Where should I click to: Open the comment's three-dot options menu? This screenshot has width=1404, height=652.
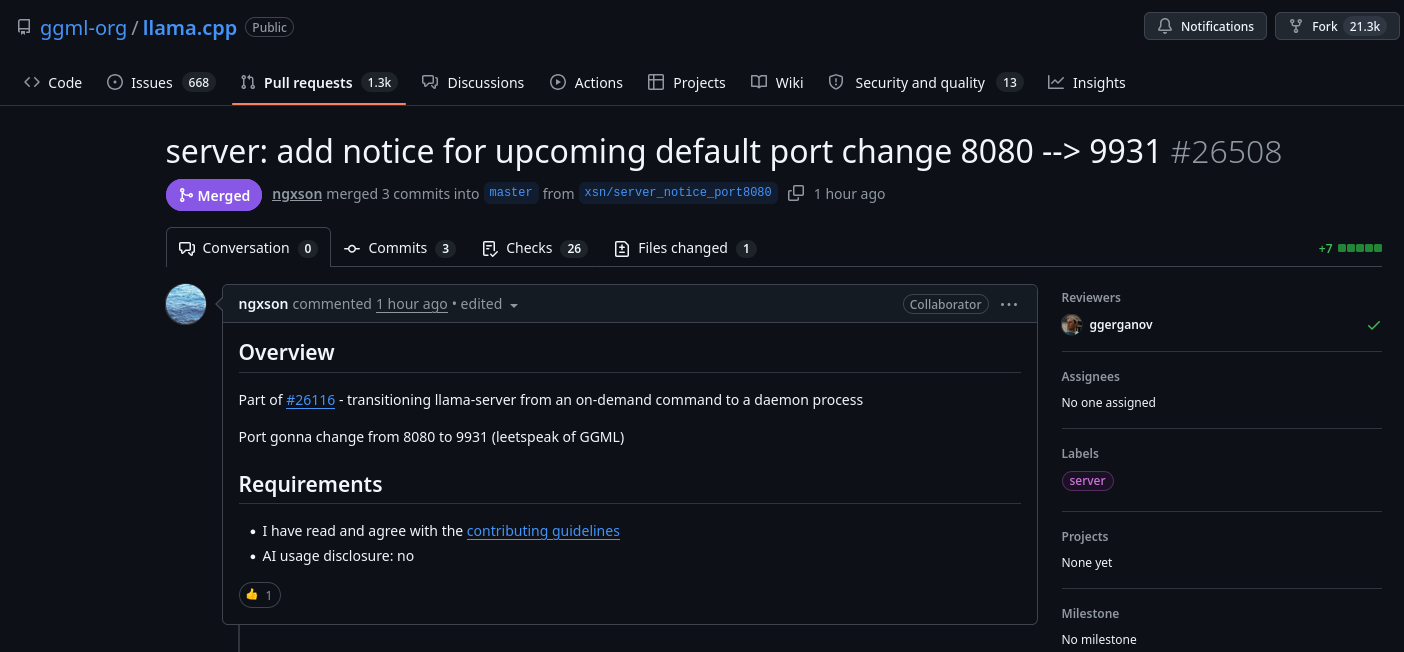click(1009, 304)
